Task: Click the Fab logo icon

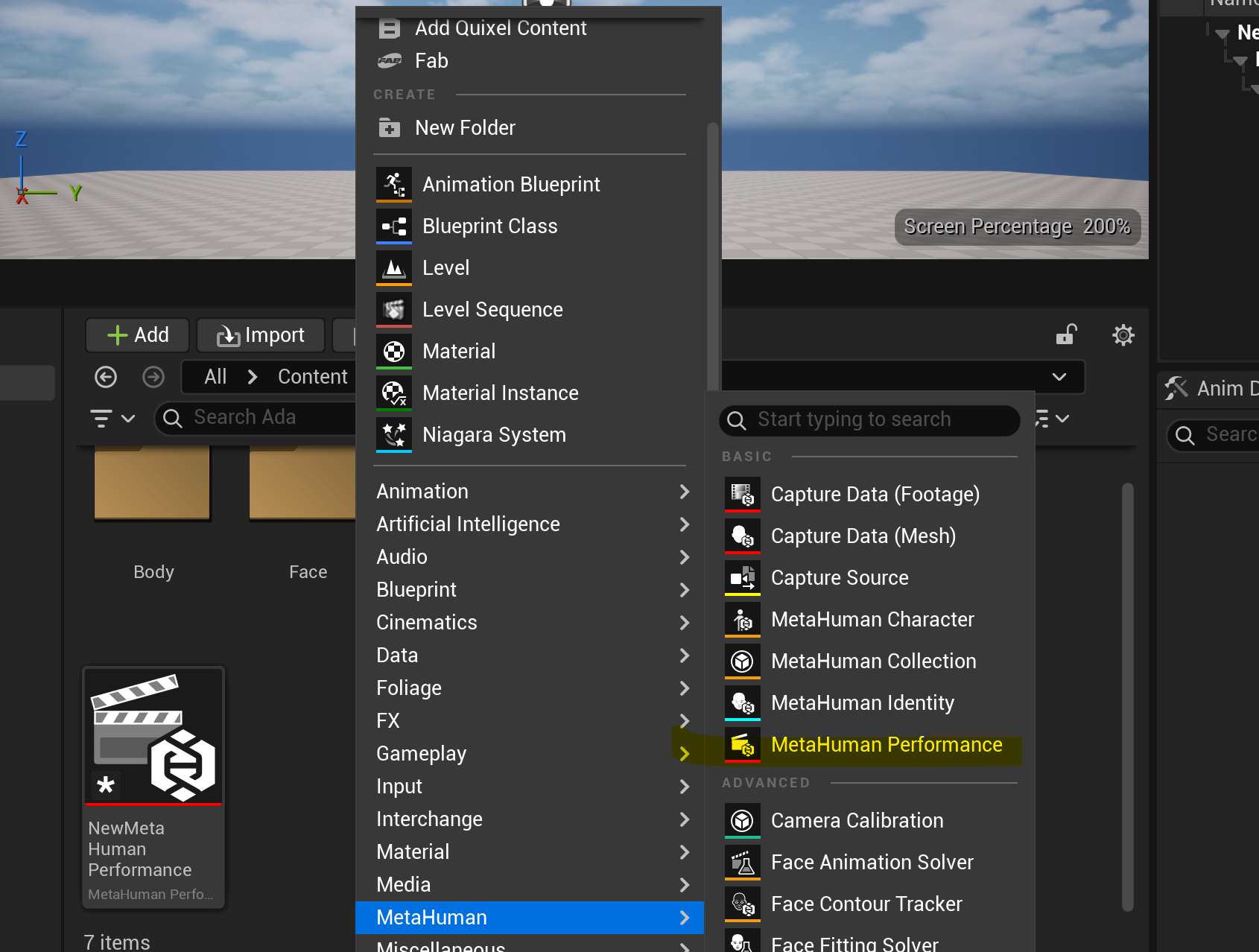Action: point(390,61)
